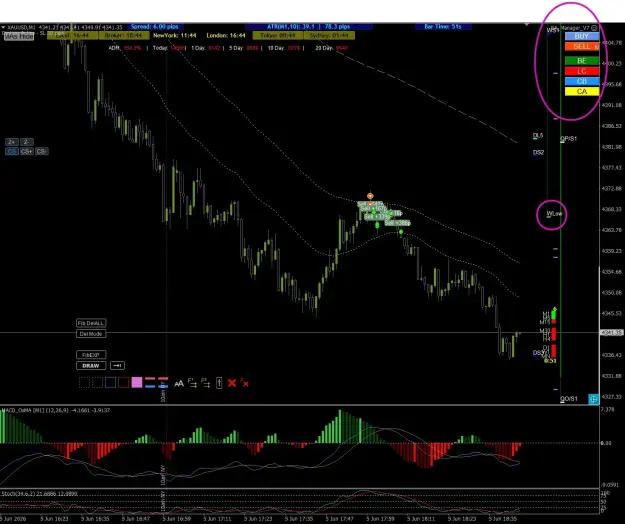
Task: Select the blue-outlined rectangle tool
Action: click(110, 383)
